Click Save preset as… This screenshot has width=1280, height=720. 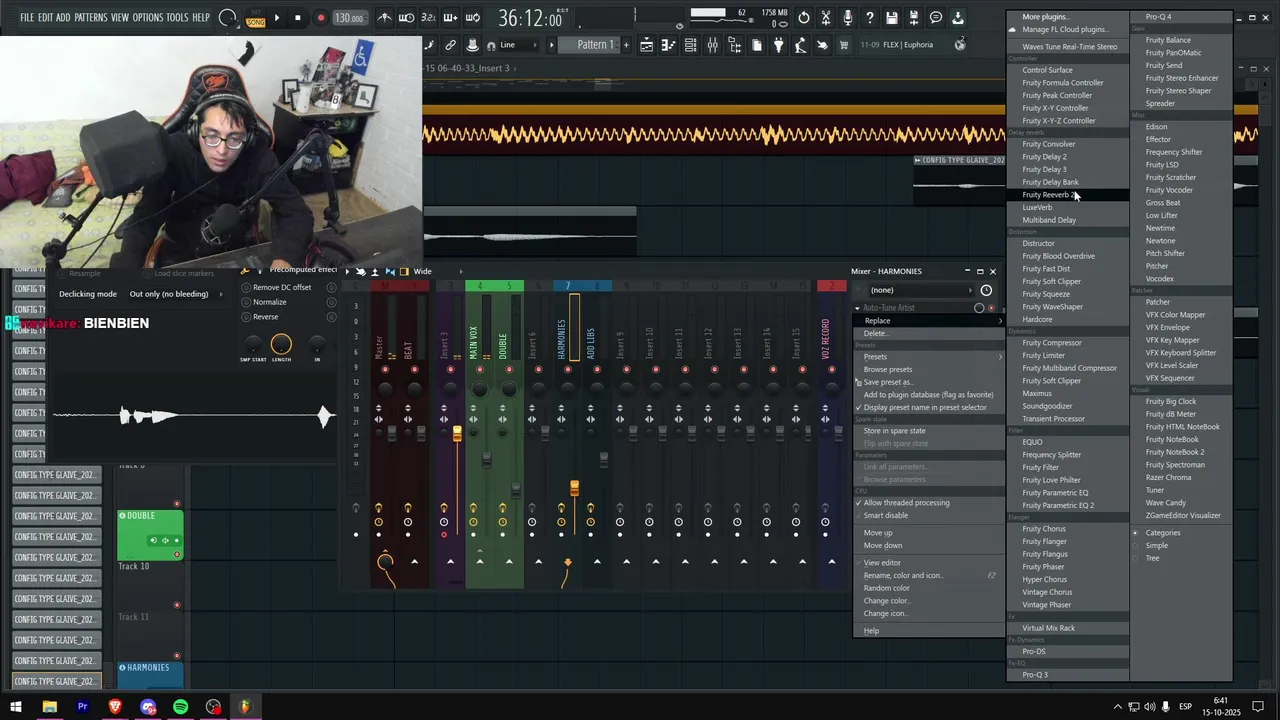(x=929, y=382)
